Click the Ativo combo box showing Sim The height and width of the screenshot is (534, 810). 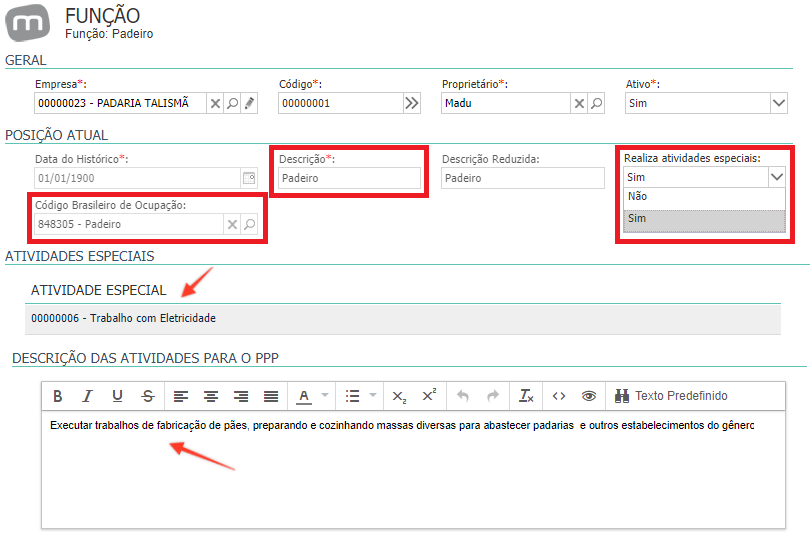706,103
